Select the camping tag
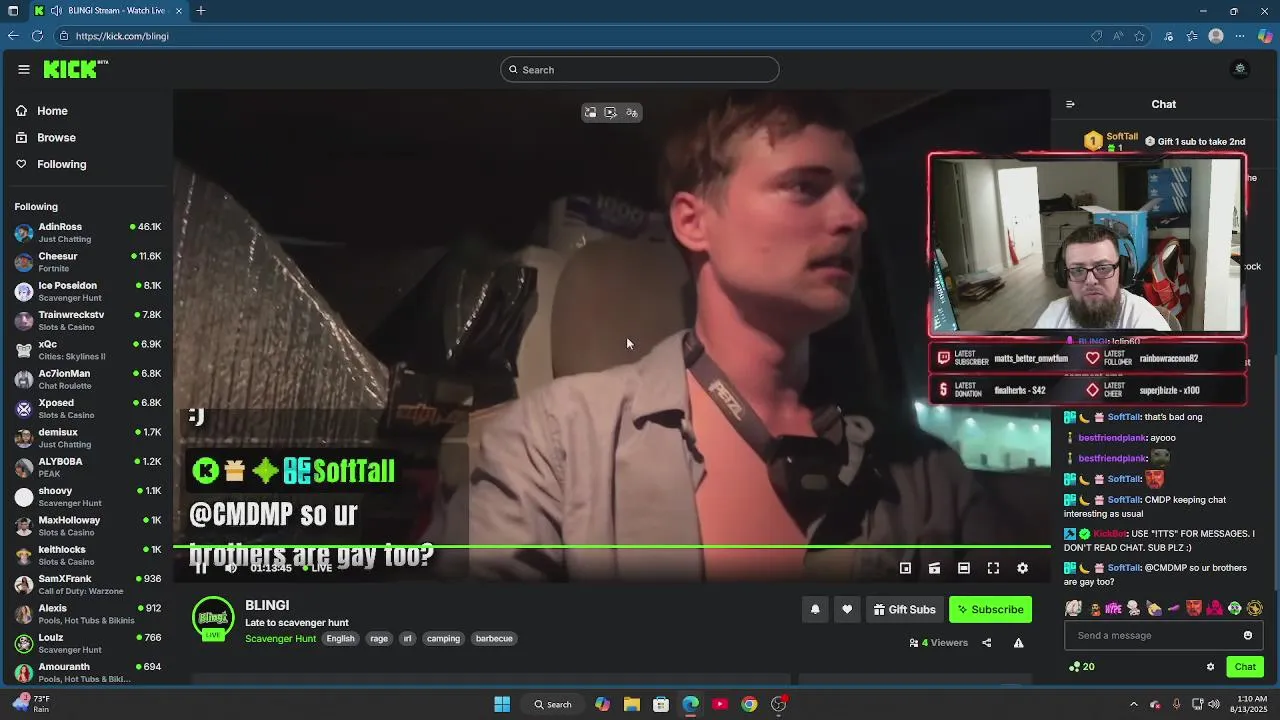 [x=443, y=639]
